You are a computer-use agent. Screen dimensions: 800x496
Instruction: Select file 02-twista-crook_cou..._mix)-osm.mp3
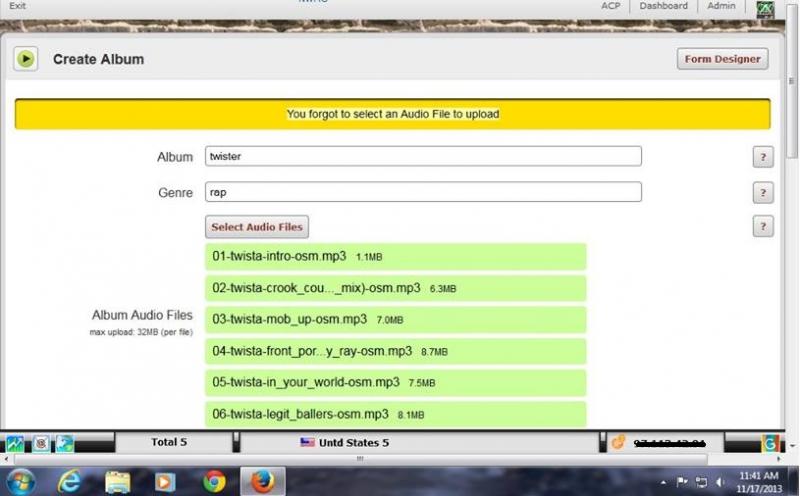click(x=395, y=288)
